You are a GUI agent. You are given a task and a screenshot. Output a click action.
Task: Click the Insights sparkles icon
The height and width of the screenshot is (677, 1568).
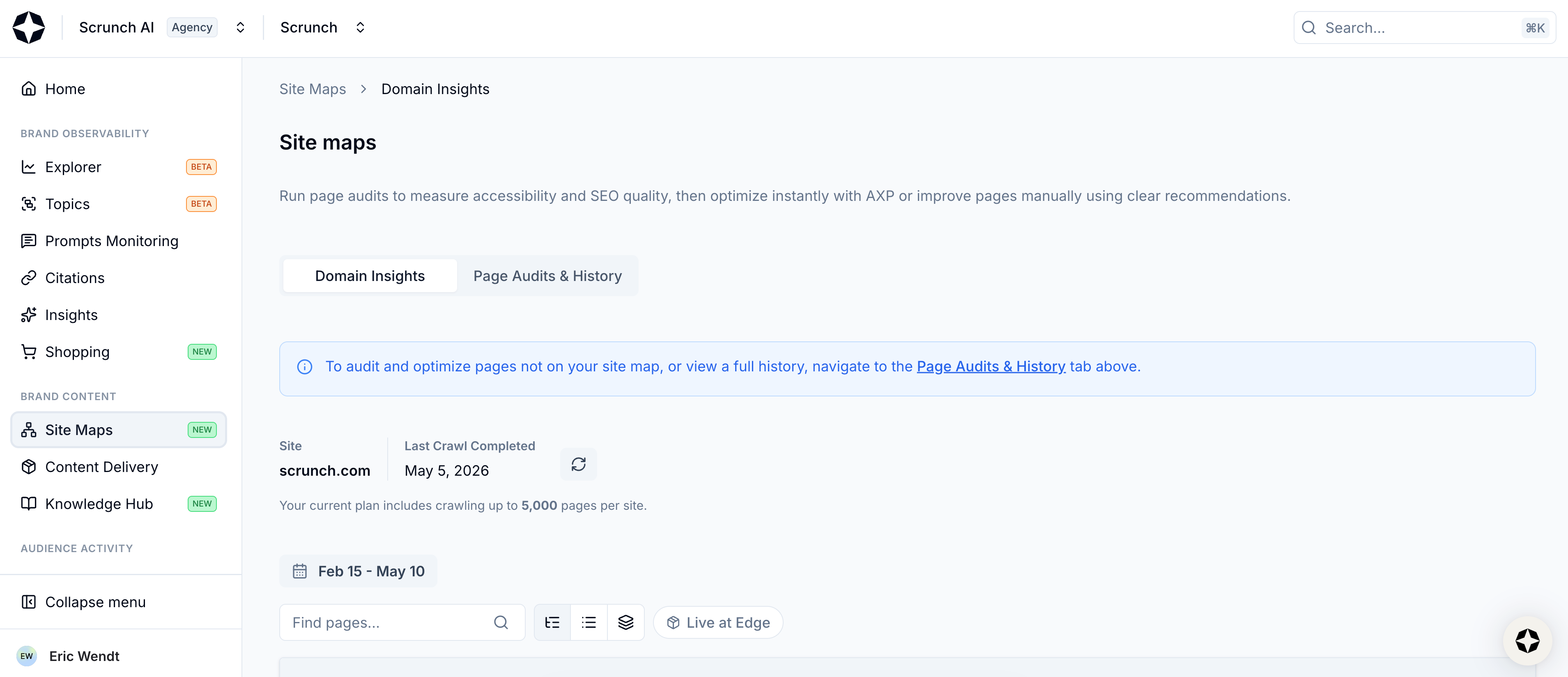click(29, 315)
